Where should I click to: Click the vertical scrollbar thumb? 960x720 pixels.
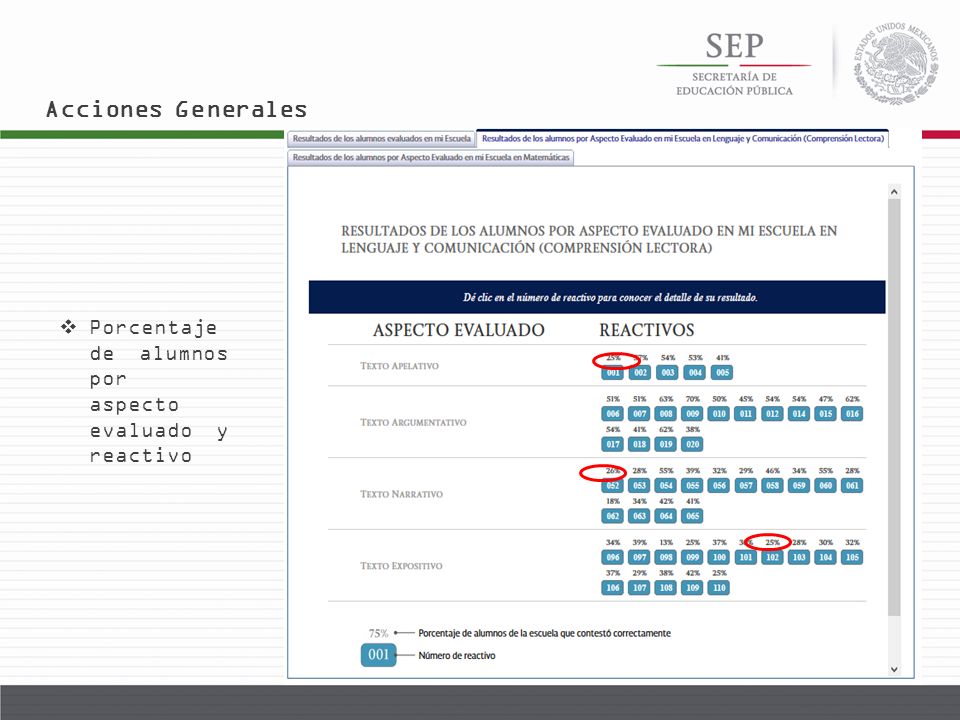(x=894, y=407)
